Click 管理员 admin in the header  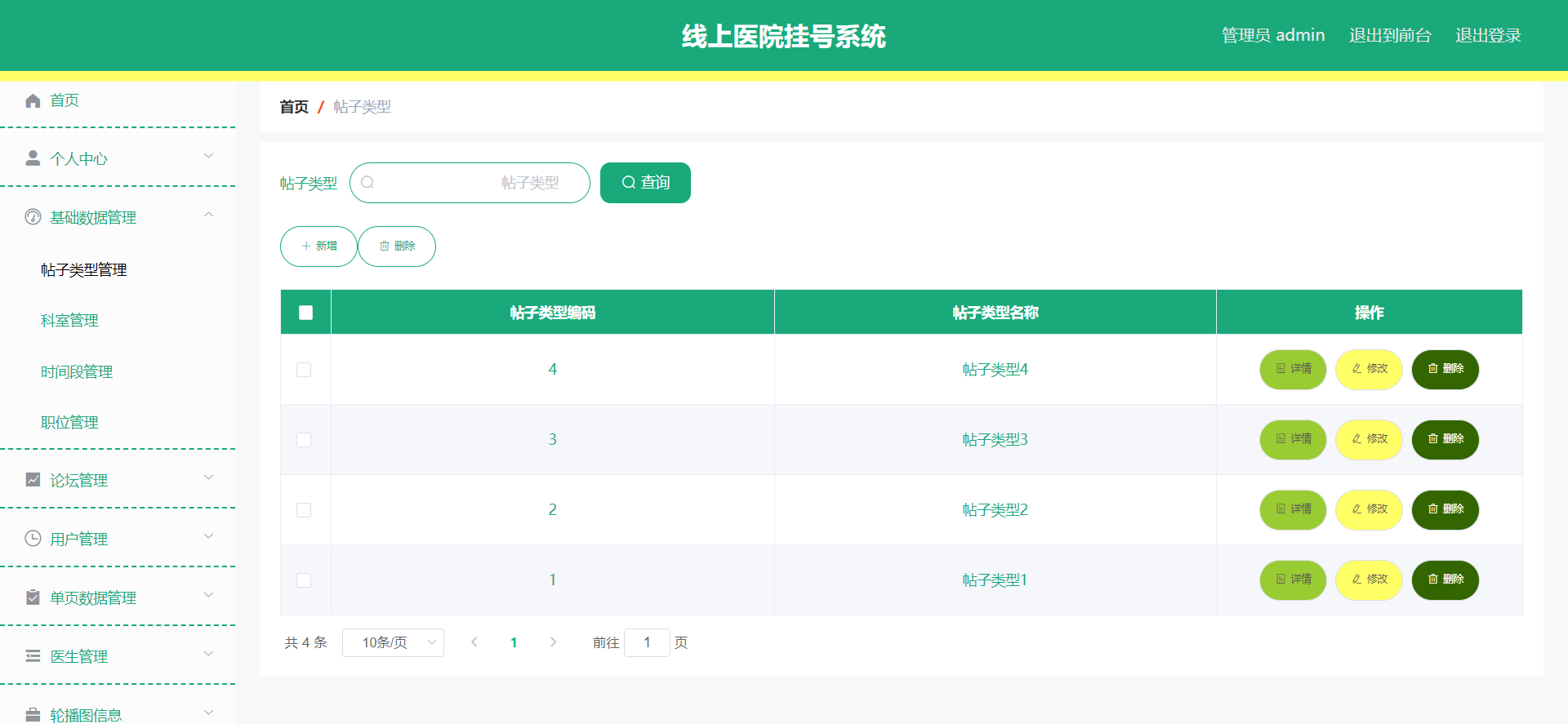(1273, 35)
